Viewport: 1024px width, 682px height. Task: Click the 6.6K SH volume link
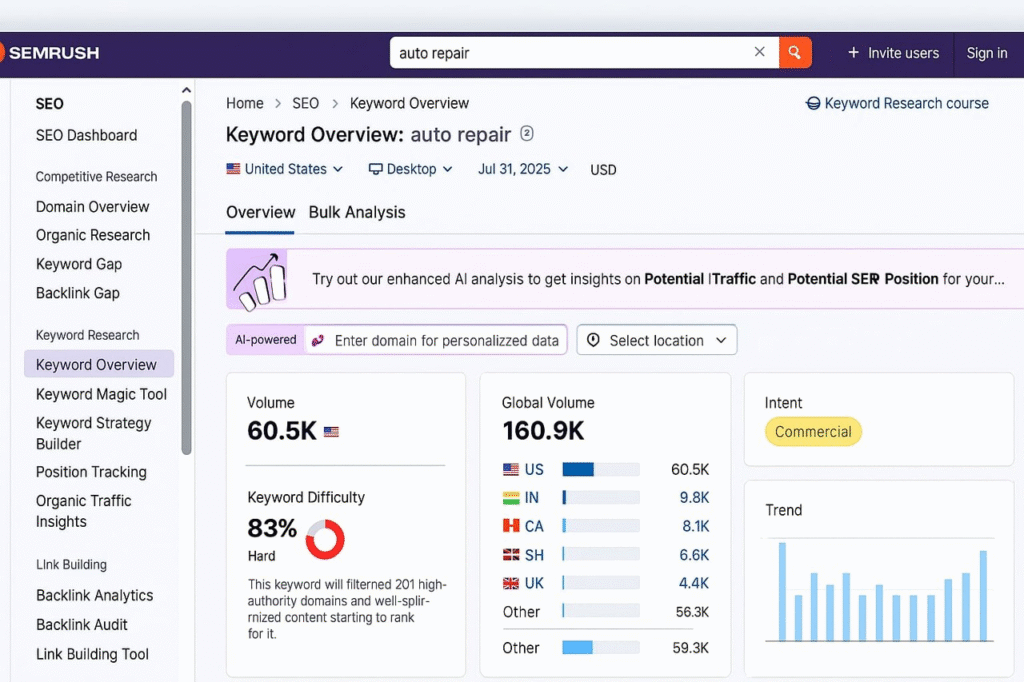(694, 555)
